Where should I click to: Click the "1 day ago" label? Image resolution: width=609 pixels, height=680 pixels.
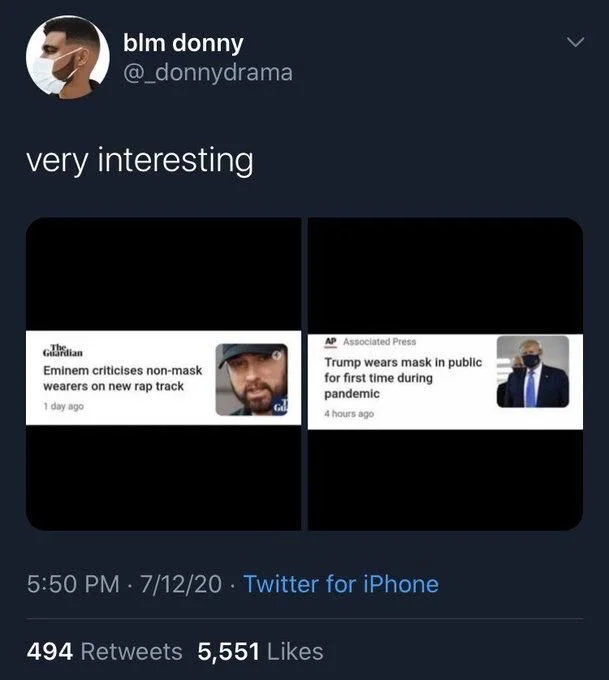click(62, 406)
